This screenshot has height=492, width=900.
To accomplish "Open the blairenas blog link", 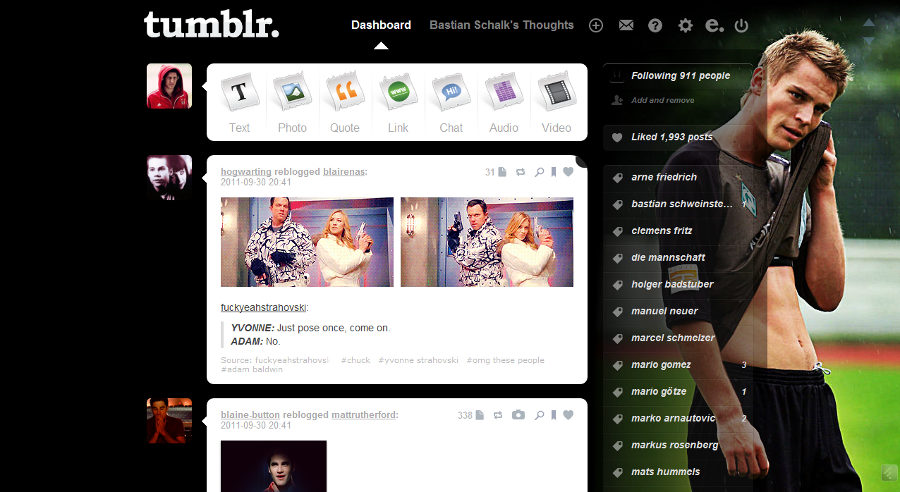I will (344, 172).
